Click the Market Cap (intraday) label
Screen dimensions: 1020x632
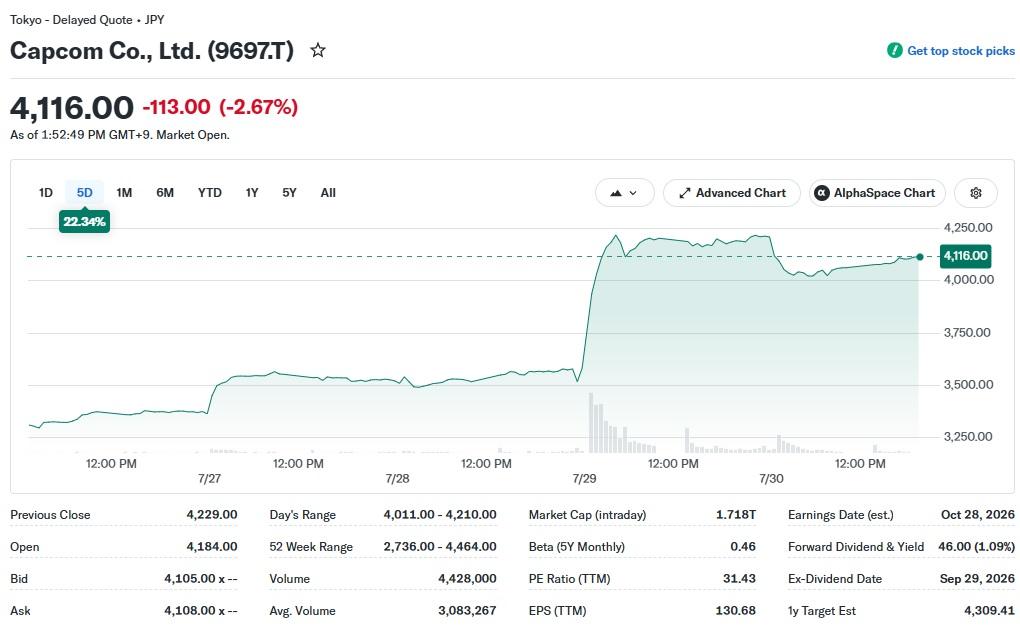coord(587,515)
